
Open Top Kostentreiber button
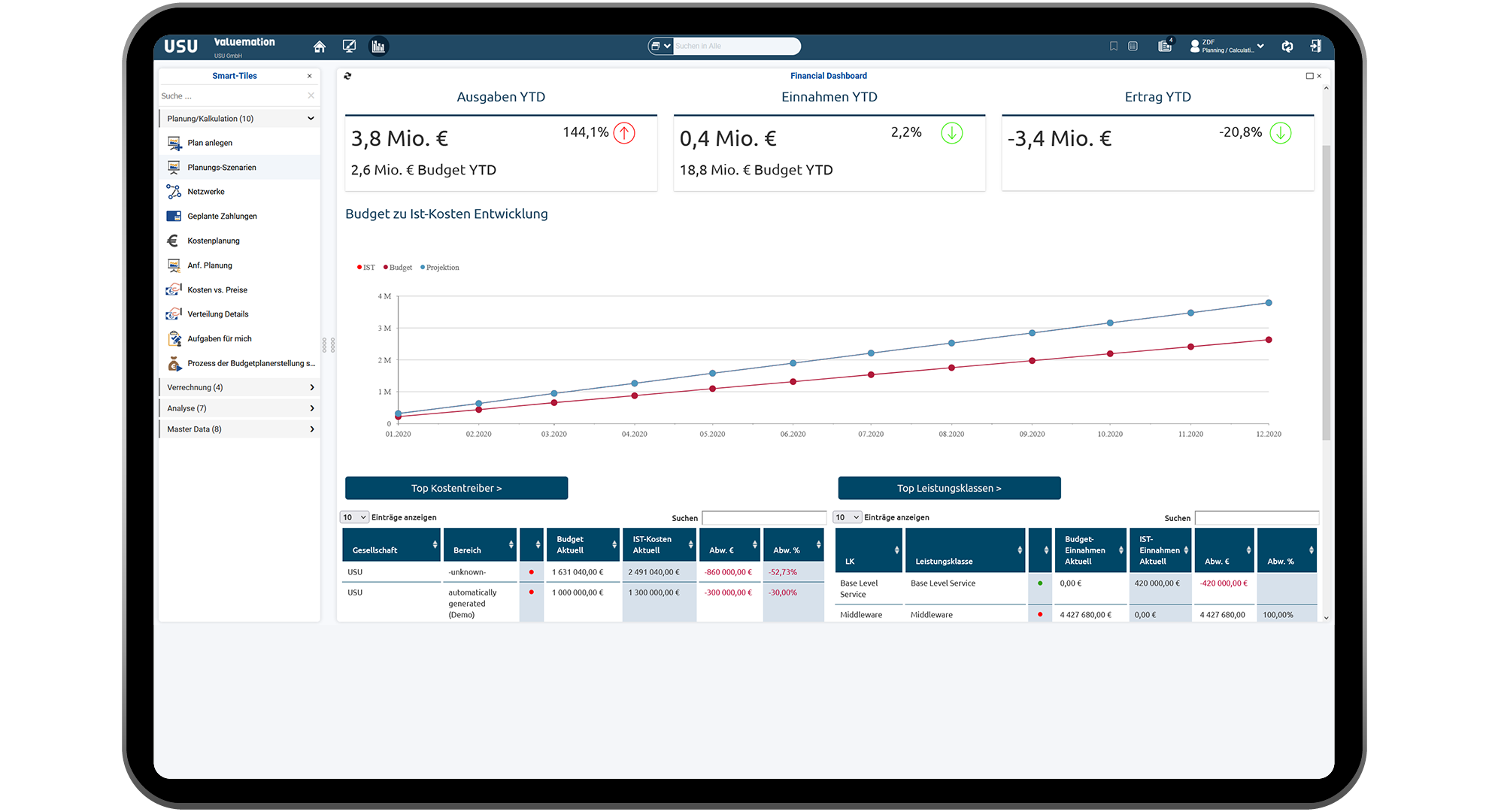click(x=456, y=488)
